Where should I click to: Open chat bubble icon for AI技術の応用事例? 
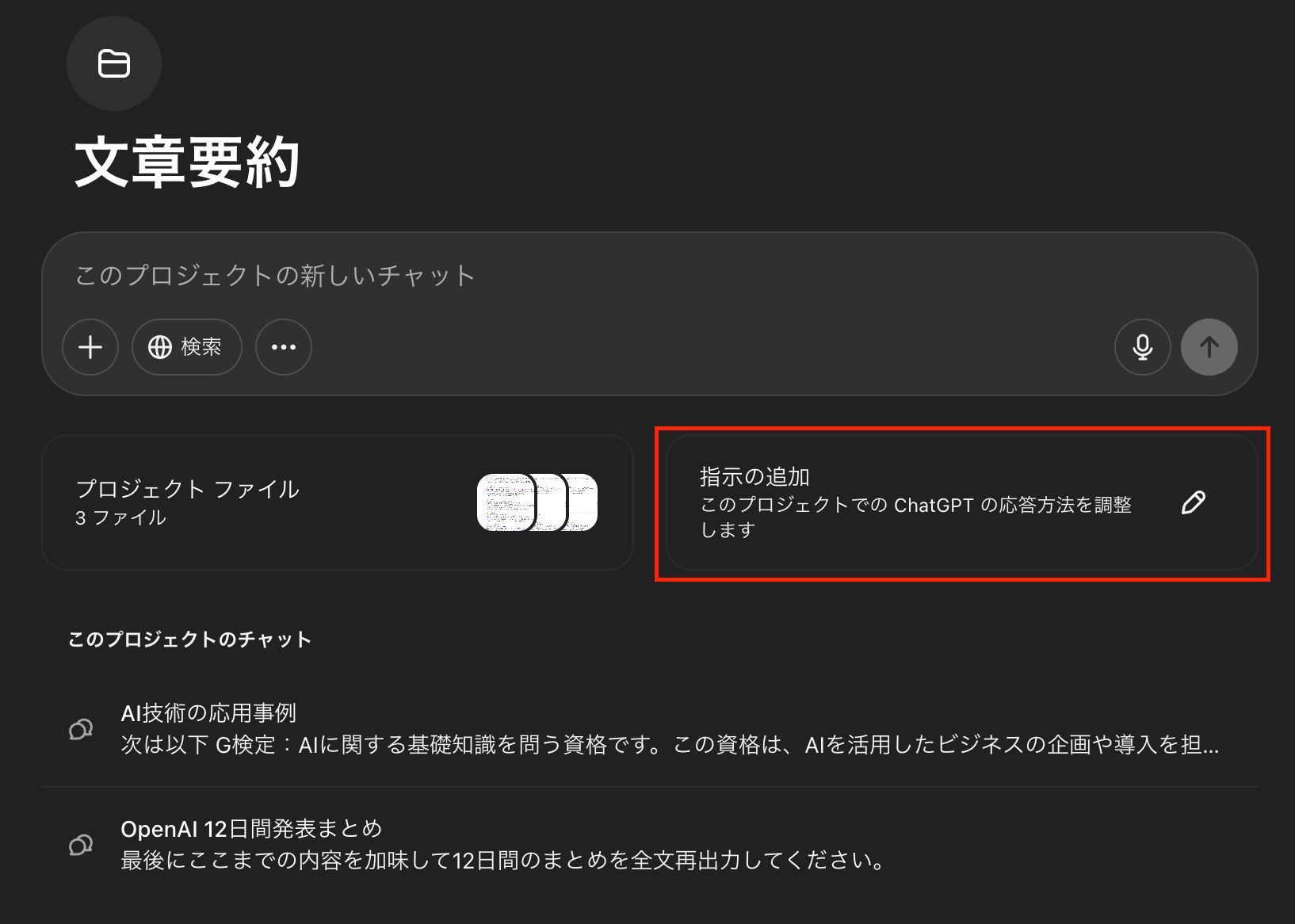[81, 729]
